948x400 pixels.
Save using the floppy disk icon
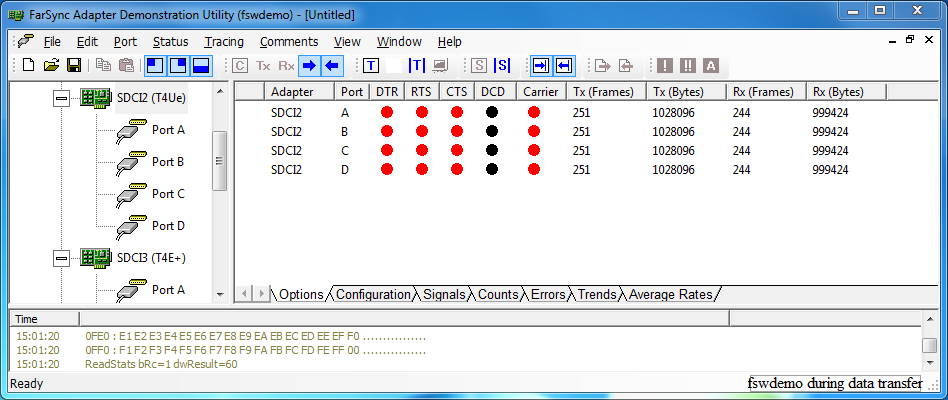coord(74,66)
